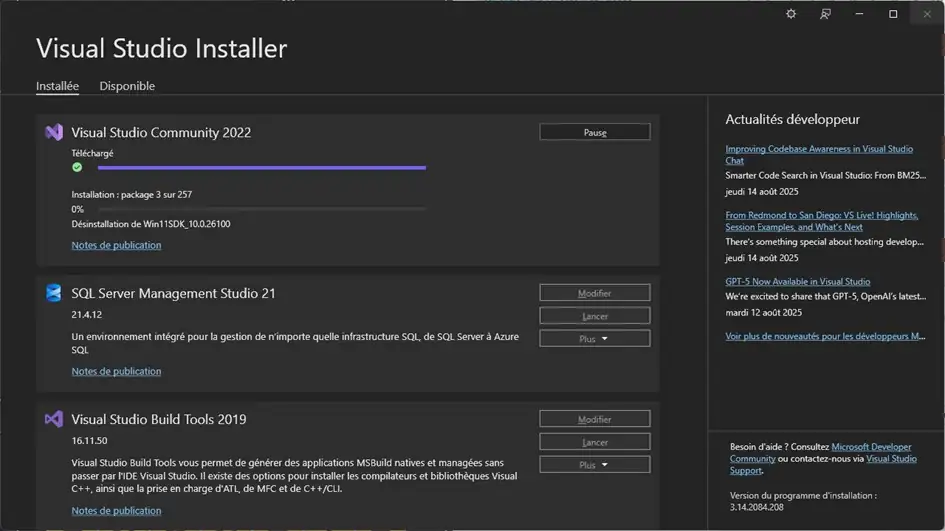The height and width of the screenshot is (531, 945).
Task: Click the Actualités développeur heading
Action: [793, 119]
